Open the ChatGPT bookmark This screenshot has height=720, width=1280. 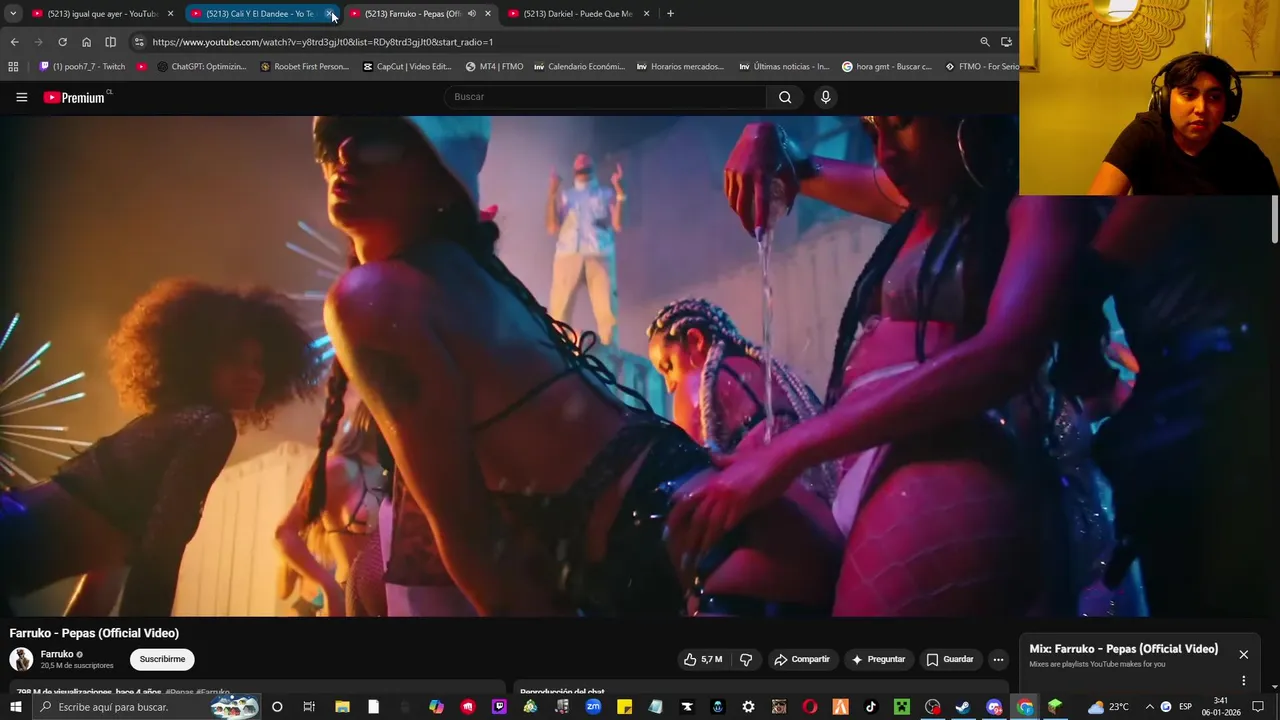[x=202, y=67]
